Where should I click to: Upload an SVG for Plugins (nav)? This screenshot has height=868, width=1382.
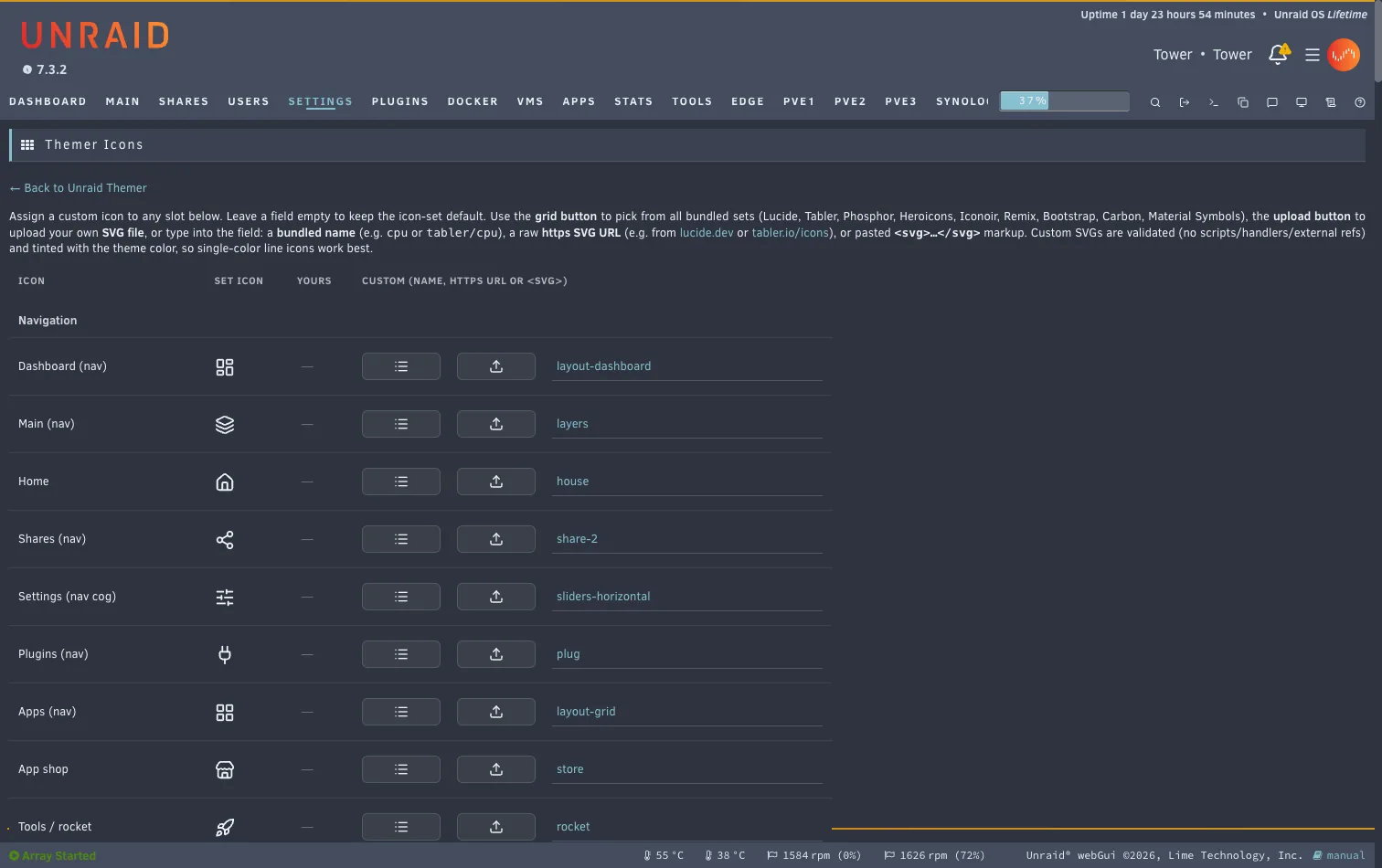tap(496, 654)
